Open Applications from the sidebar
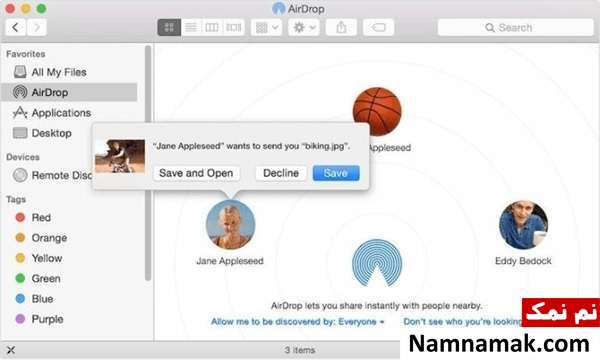Viewport: 600px width, 360px height. point(69,113)
